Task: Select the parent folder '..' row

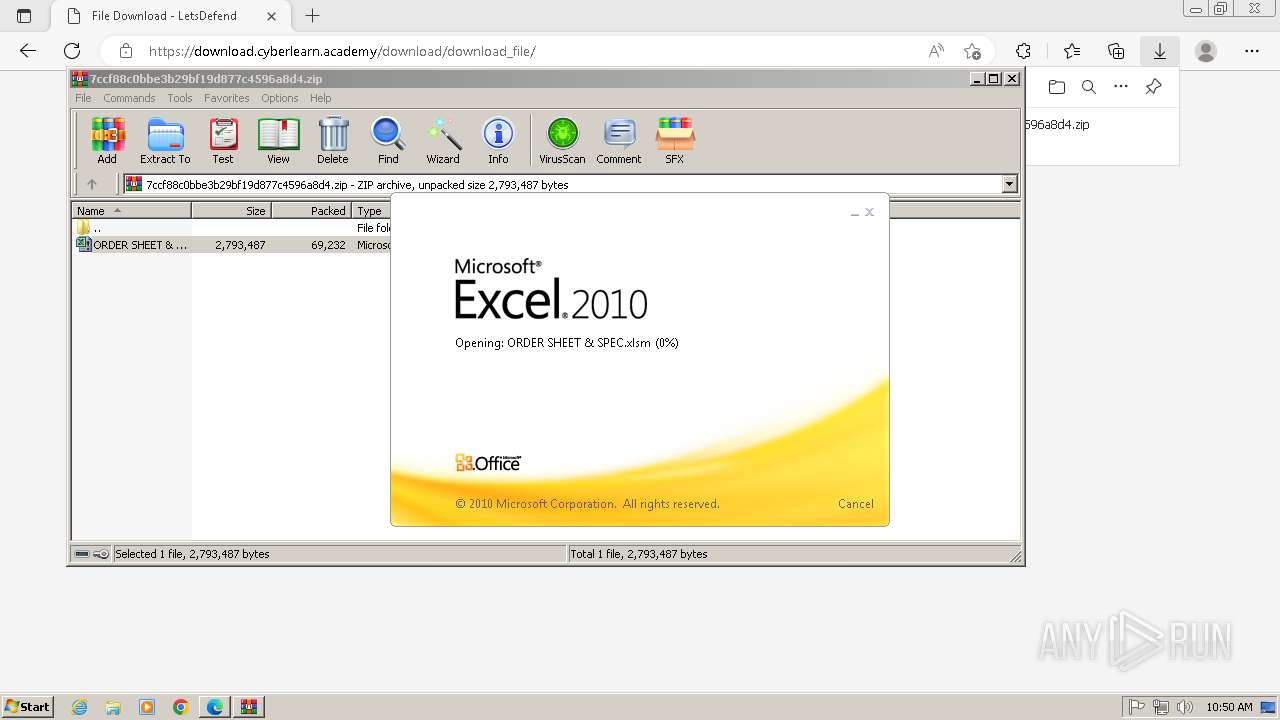Action: click(x=232, y=228)
